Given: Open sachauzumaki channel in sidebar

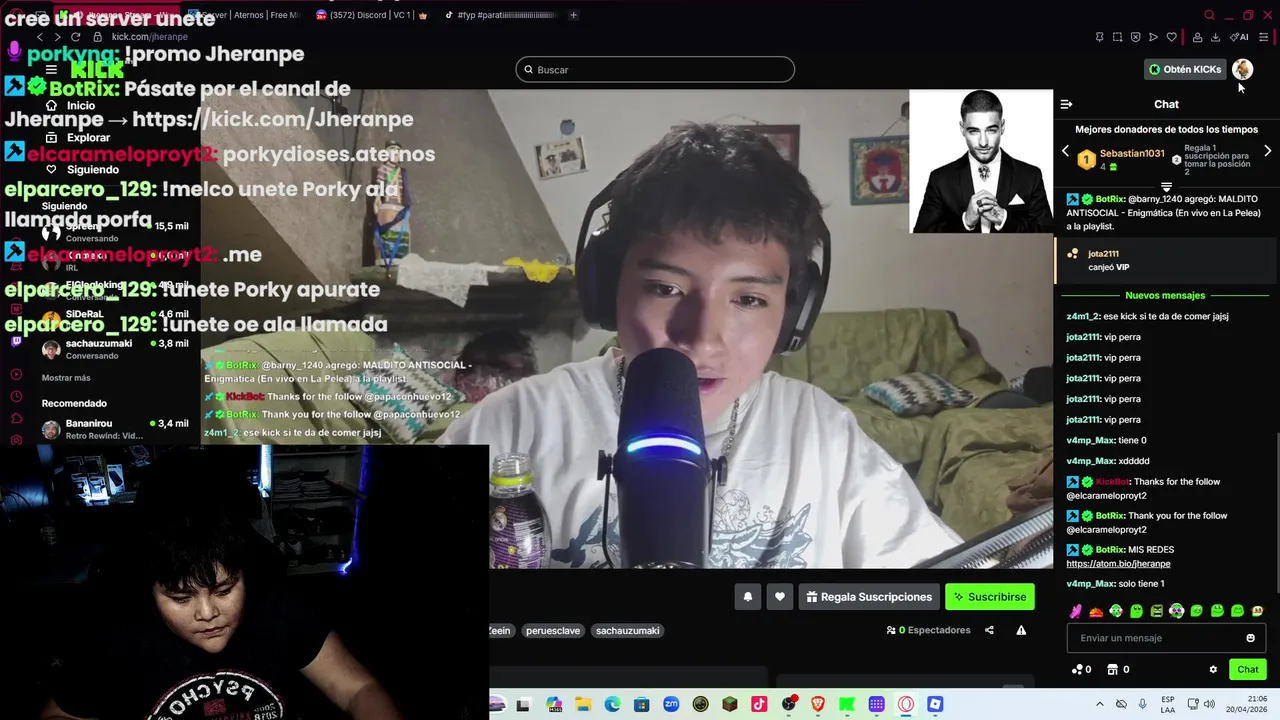Looking at the screenshot, I should coord(115,349).
